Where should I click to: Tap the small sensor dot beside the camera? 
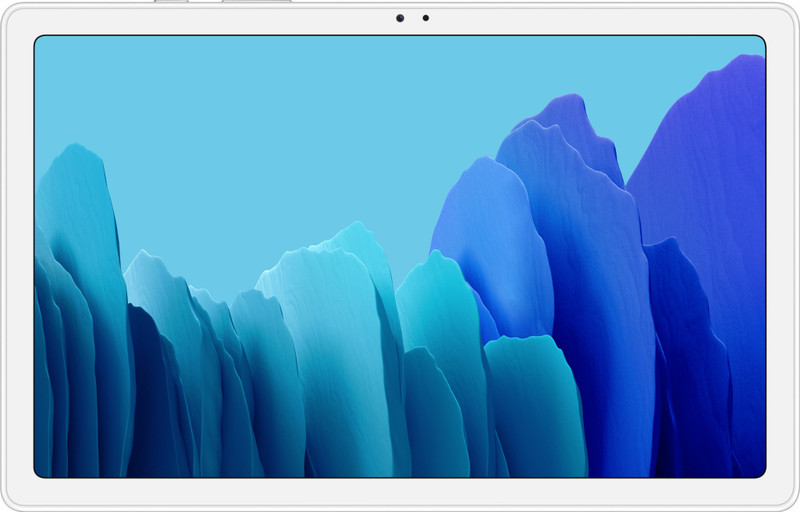[x=425, y=18]
